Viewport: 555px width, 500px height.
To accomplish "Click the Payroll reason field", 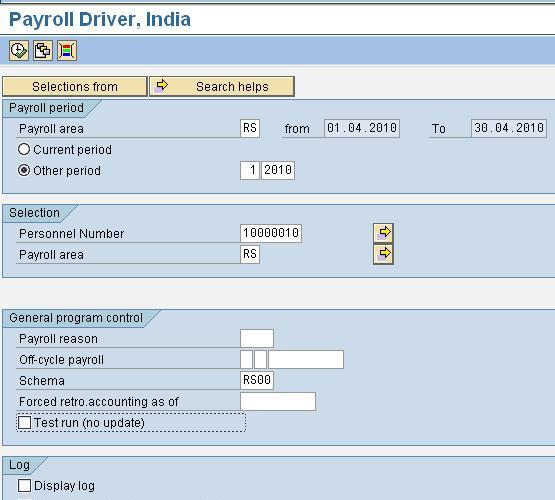I will pos(257,338).
